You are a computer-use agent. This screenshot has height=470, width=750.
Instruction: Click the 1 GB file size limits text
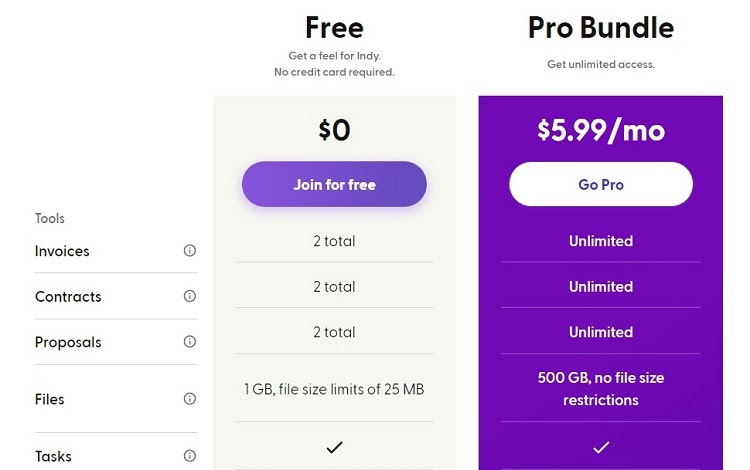(334, 389)
